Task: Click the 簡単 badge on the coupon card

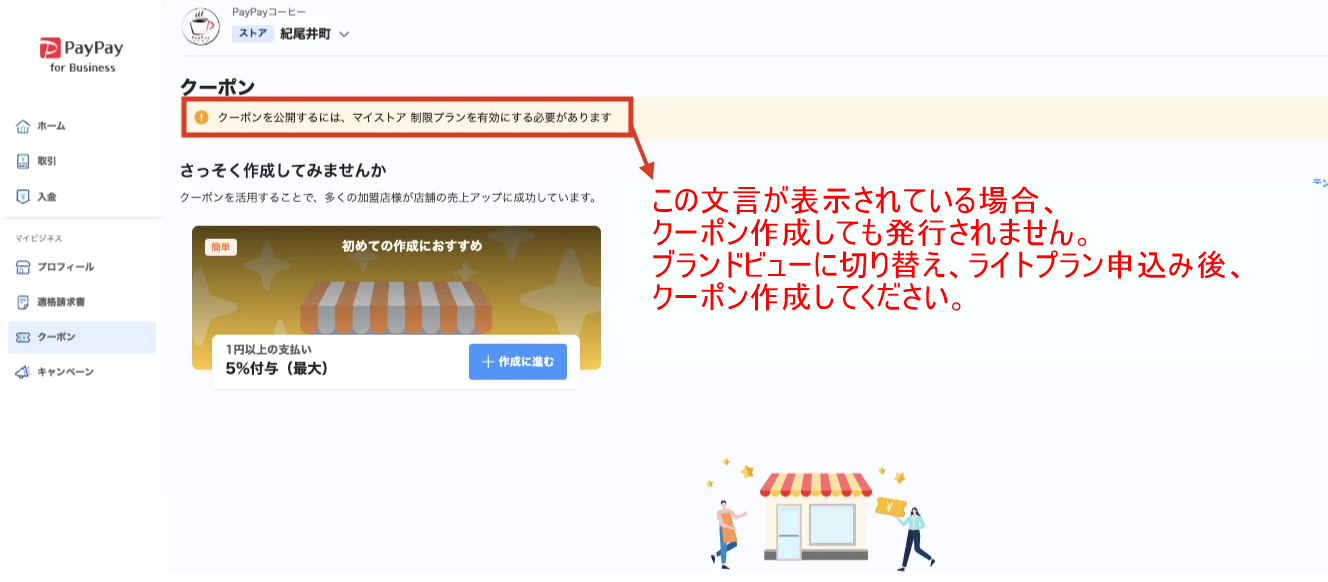Action: pos(221,247)
